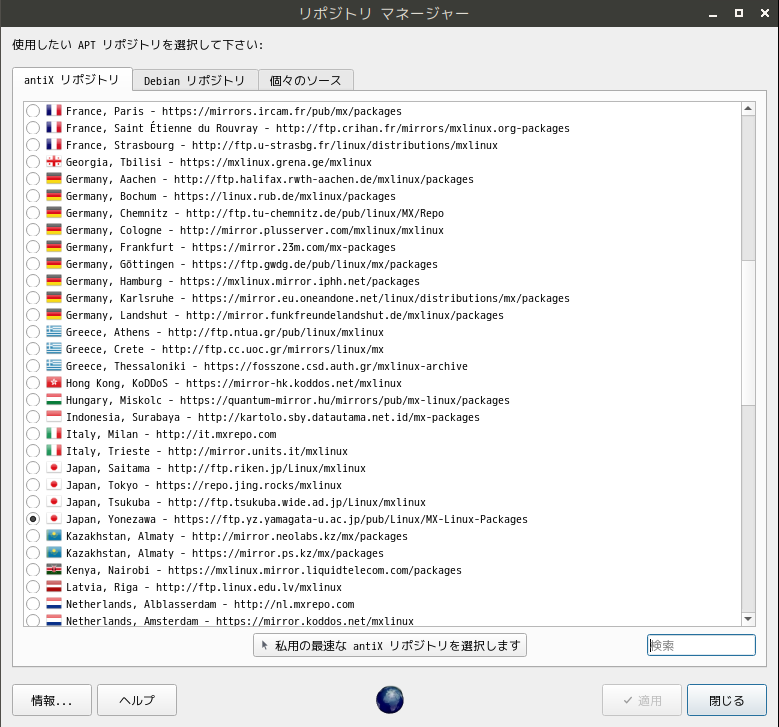Click the Georgia flag beside Tbilisi
Image resolution: width=779 pixels, height=727 pixels.
tap(54, 162)
